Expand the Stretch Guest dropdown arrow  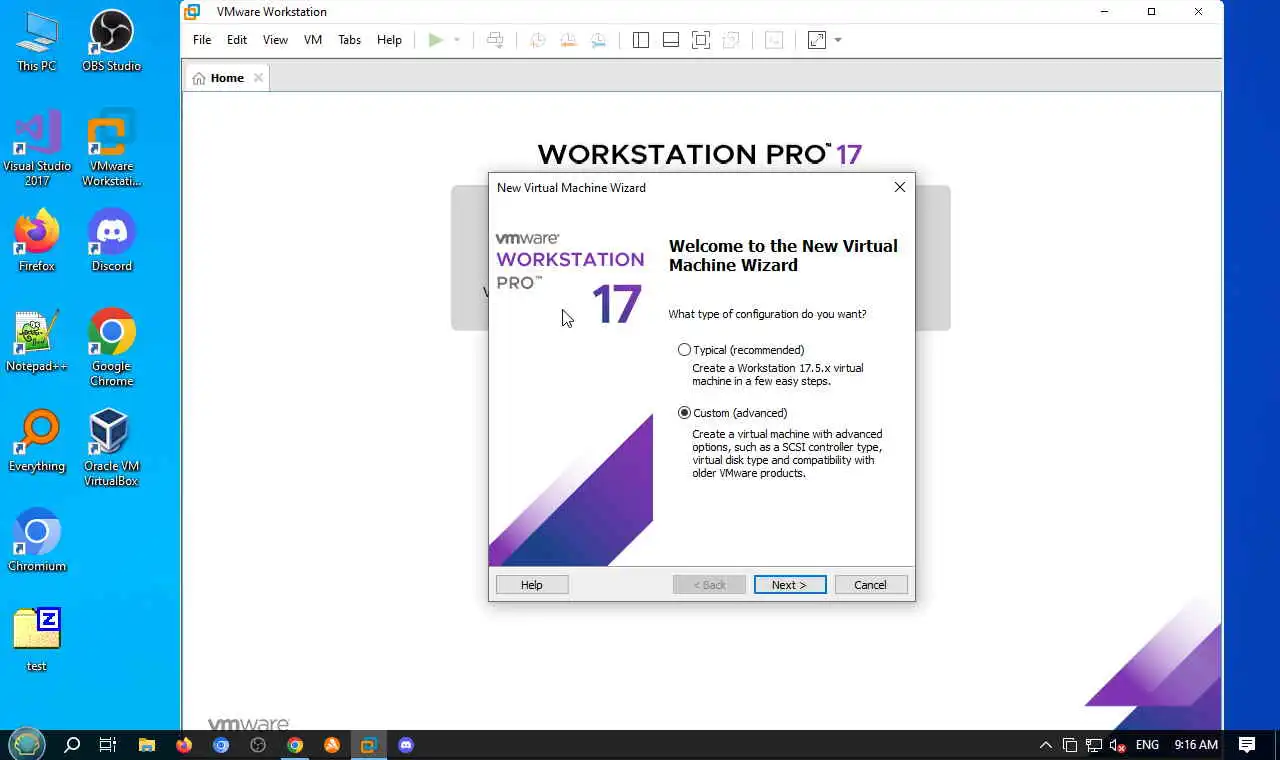pyautogui.click(x=838, y=40)
